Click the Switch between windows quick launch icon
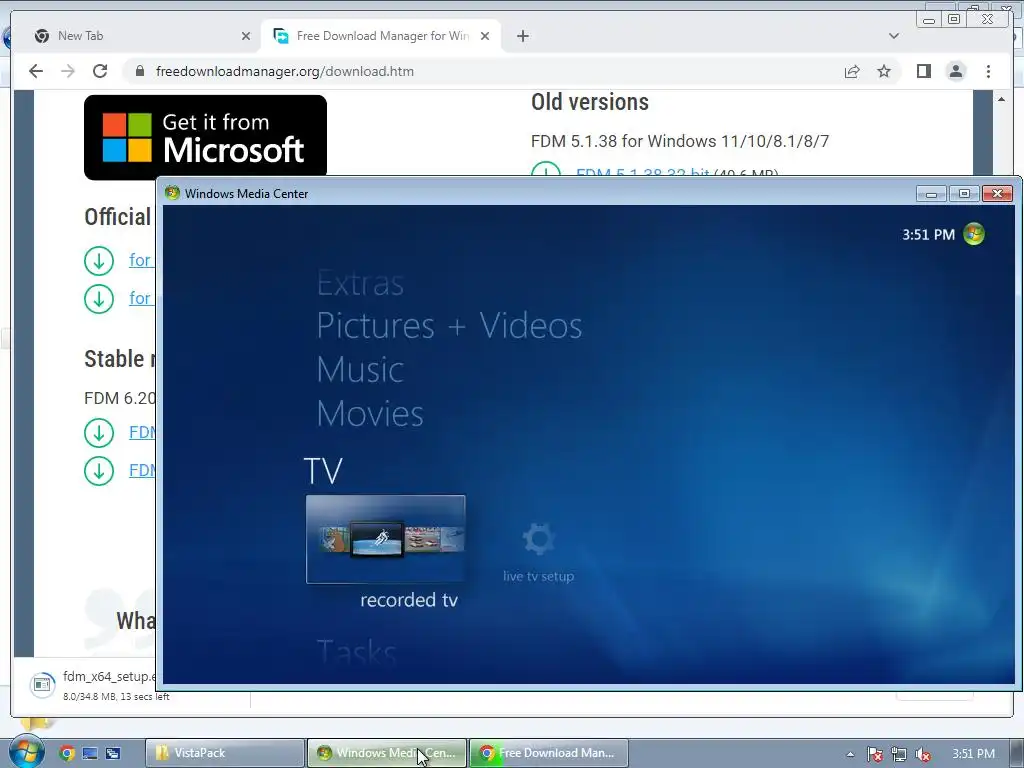The width and height of the screenshot is (1024, 768). click(113, 753)
